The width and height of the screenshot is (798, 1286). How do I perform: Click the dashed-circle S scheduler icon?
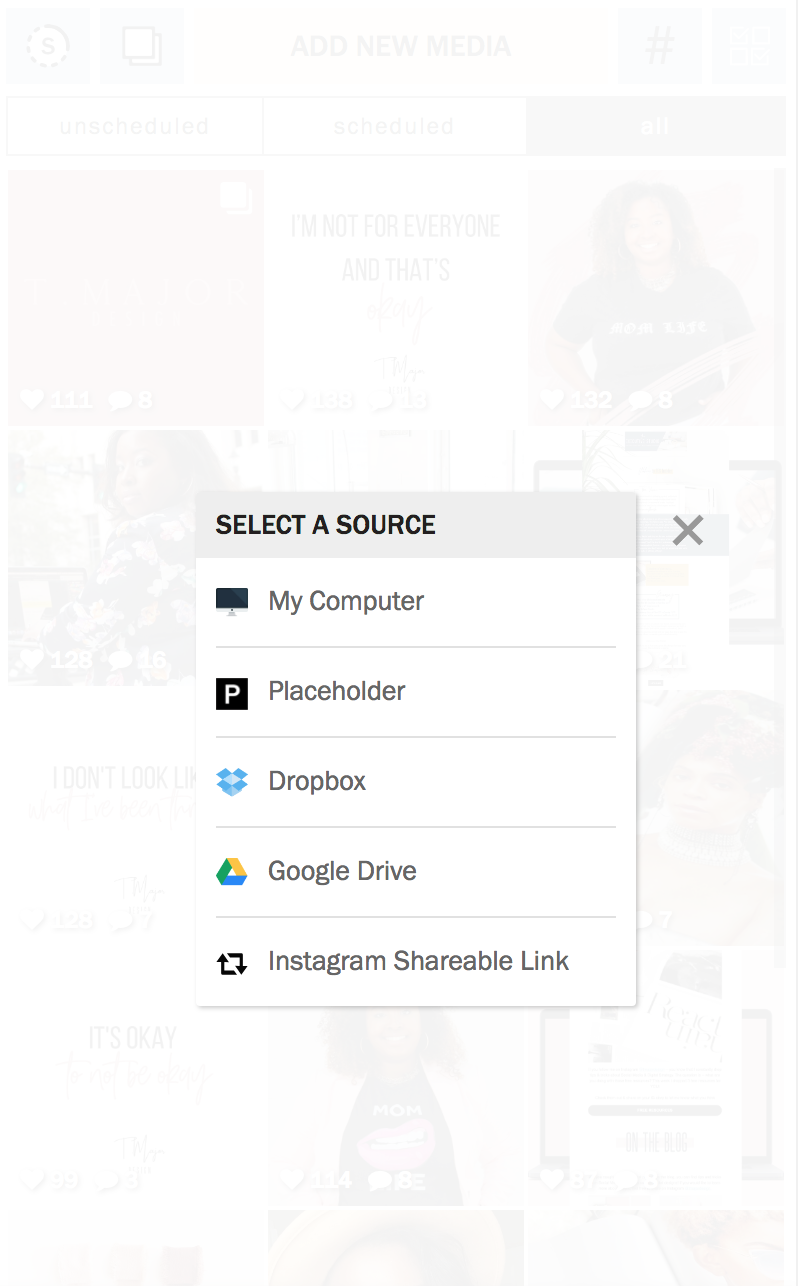(x=48, y=46)
